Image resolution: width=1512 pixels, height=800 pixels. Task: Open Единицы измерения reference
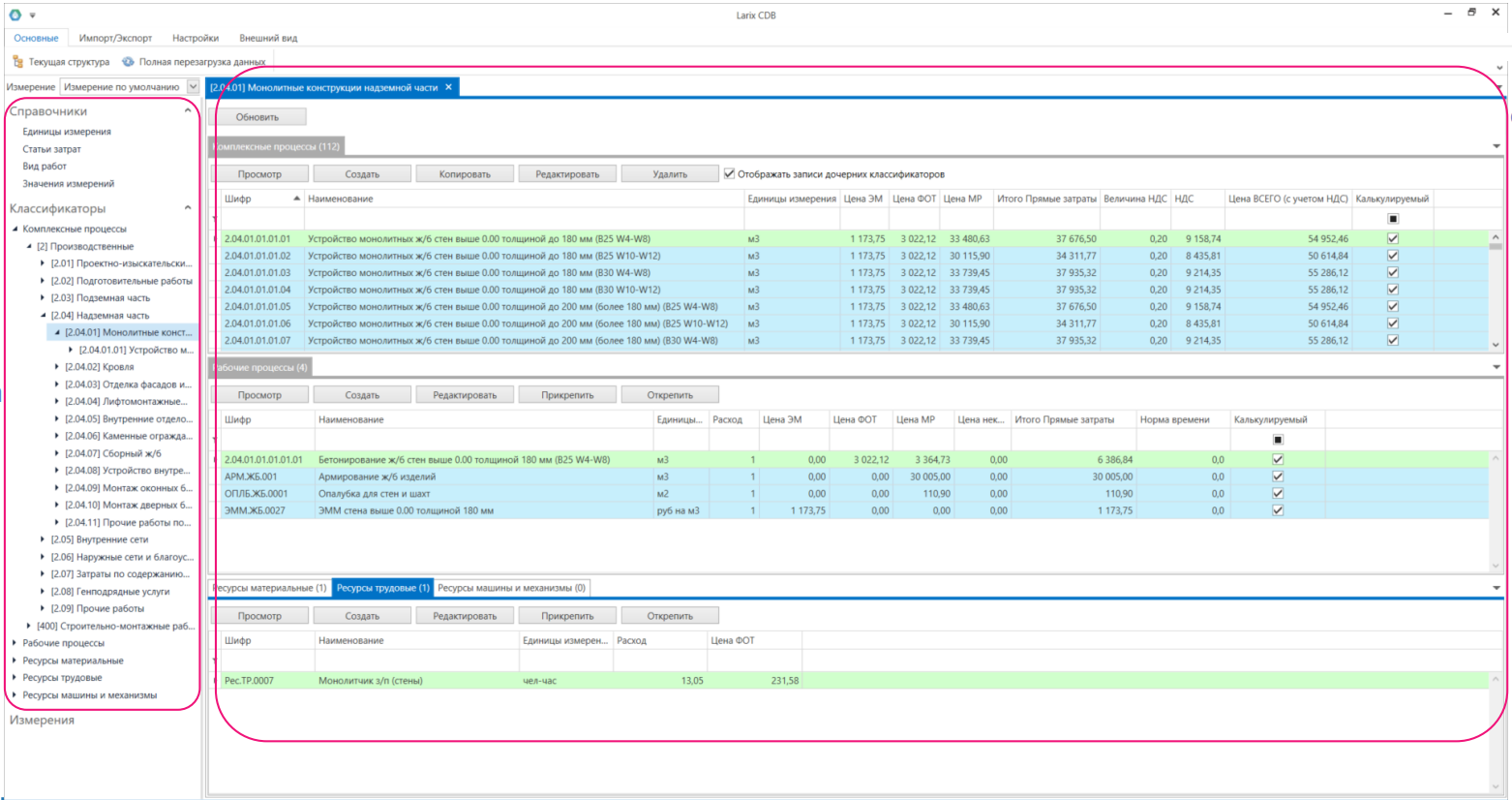click(67, 132)
